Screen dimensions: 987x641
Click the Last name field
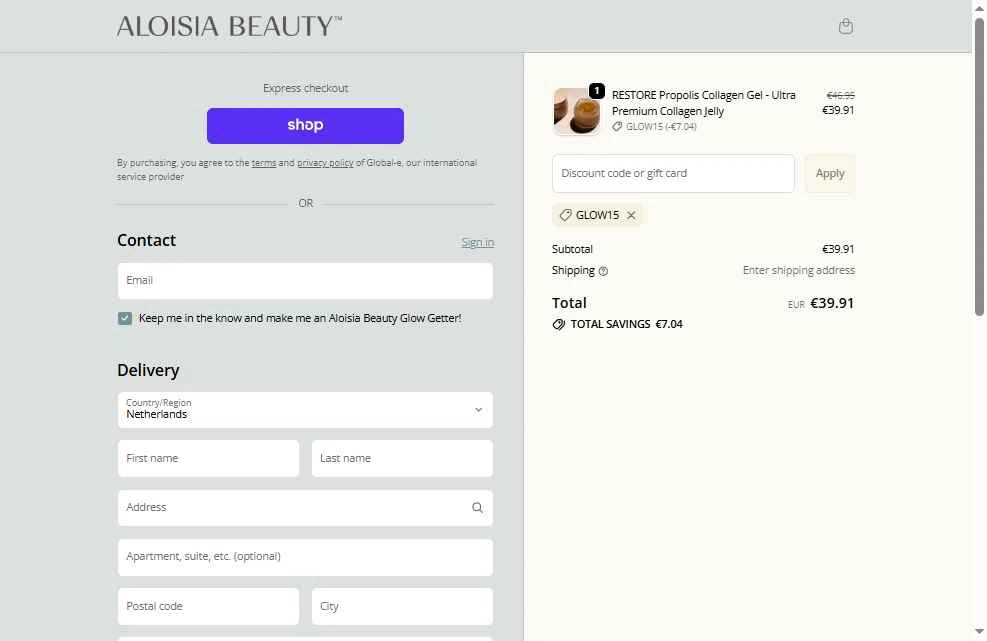402,458
